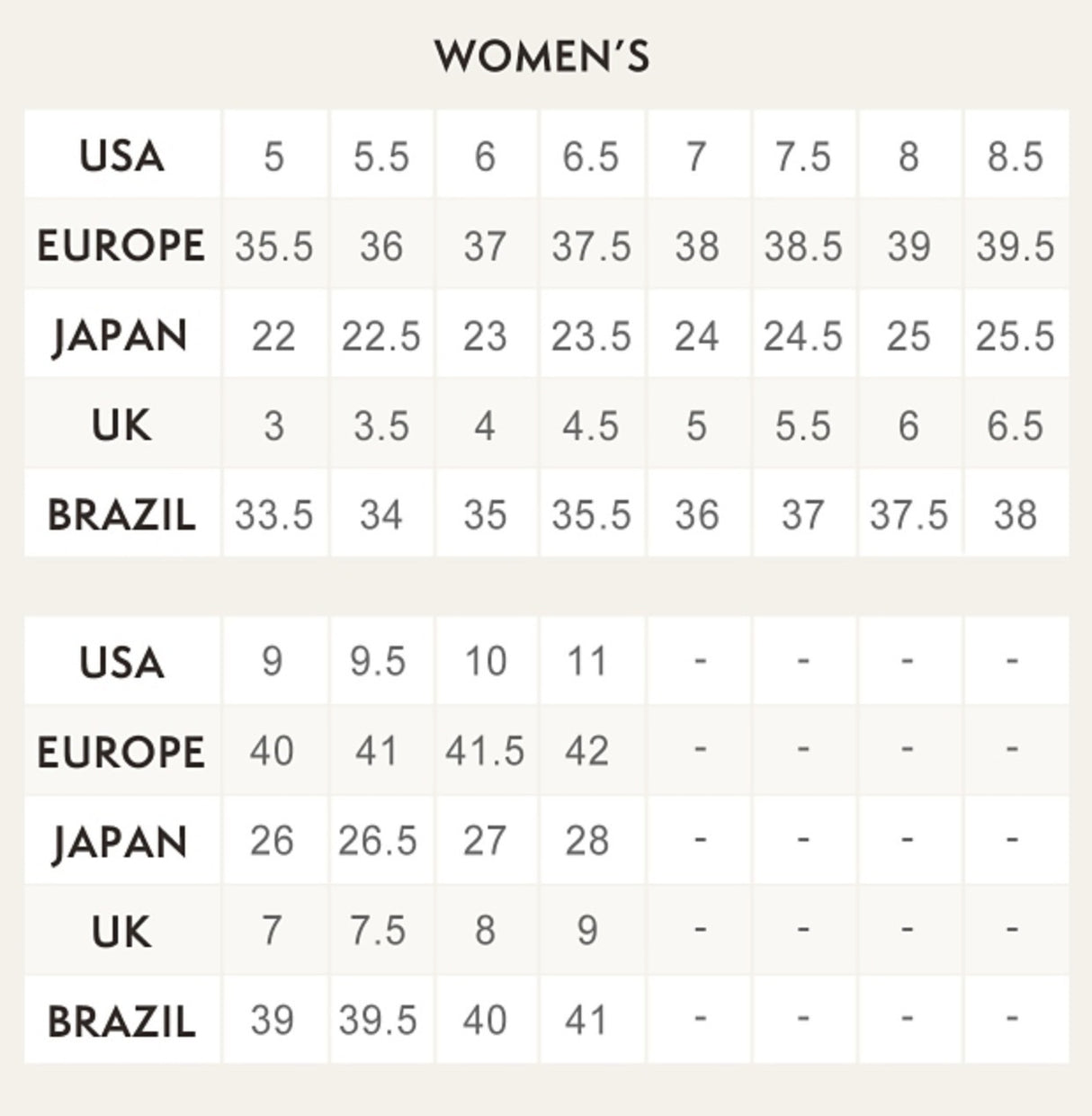The image size is (1092, 1116).
Task: Select Japan size 24.5 cell
Action: (802, 336)
